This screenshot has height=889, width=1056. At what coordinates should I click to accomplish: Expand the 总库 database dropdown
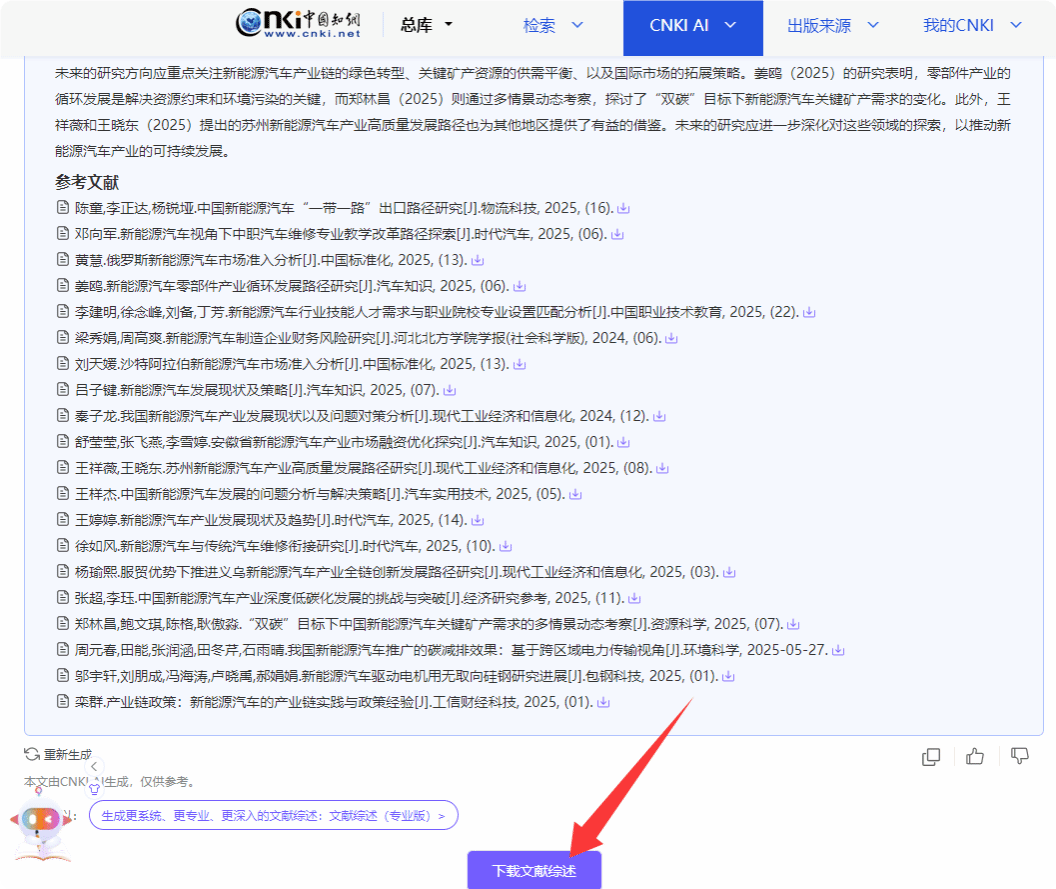(427, 25)
